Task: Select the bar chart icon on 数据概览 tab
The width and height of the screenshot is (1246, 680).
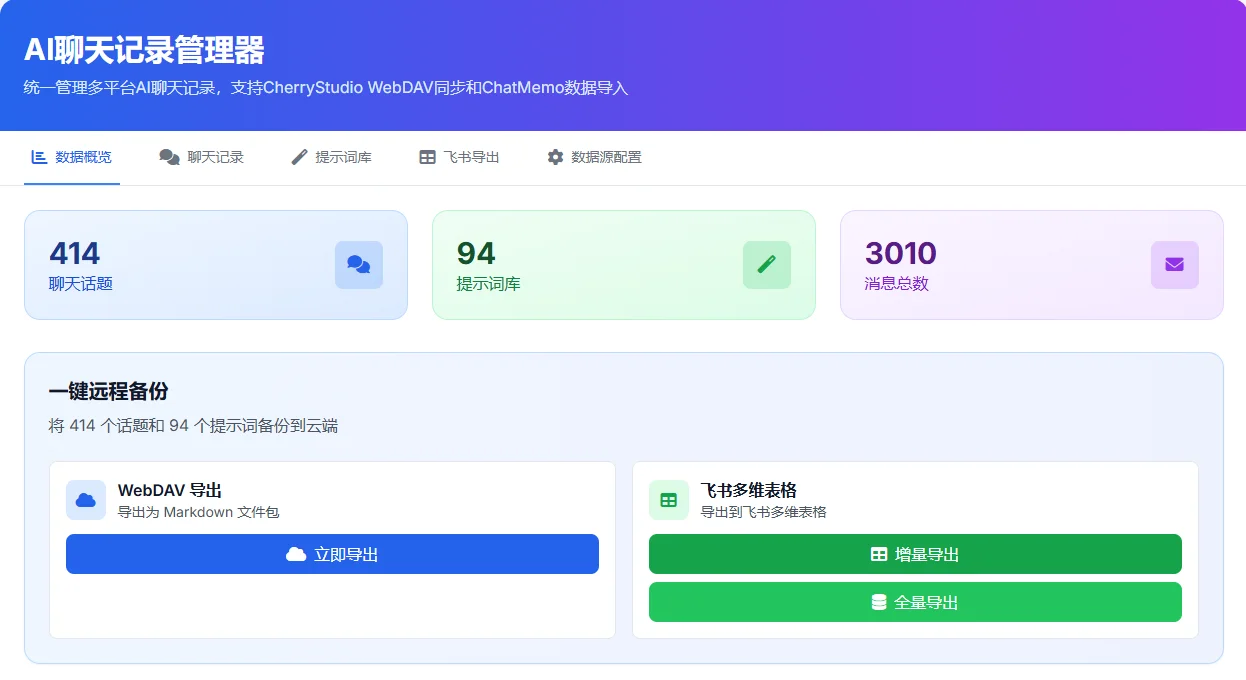Action: (38, 156)
